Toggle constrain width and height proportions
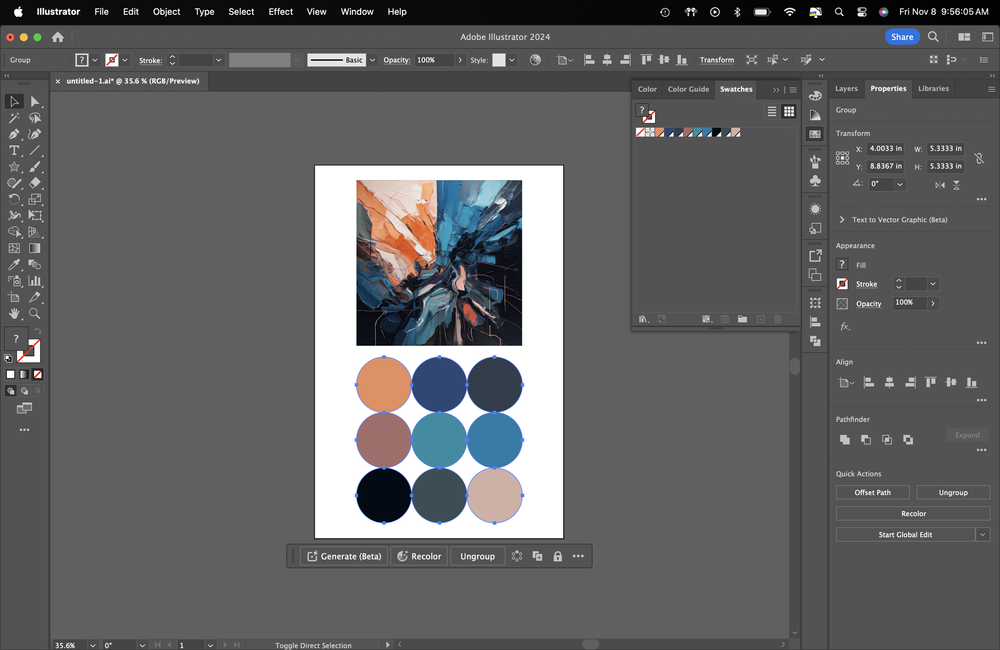Viewport: 1000px width, 650px height. pyautogui.click(x=979, y=158)
